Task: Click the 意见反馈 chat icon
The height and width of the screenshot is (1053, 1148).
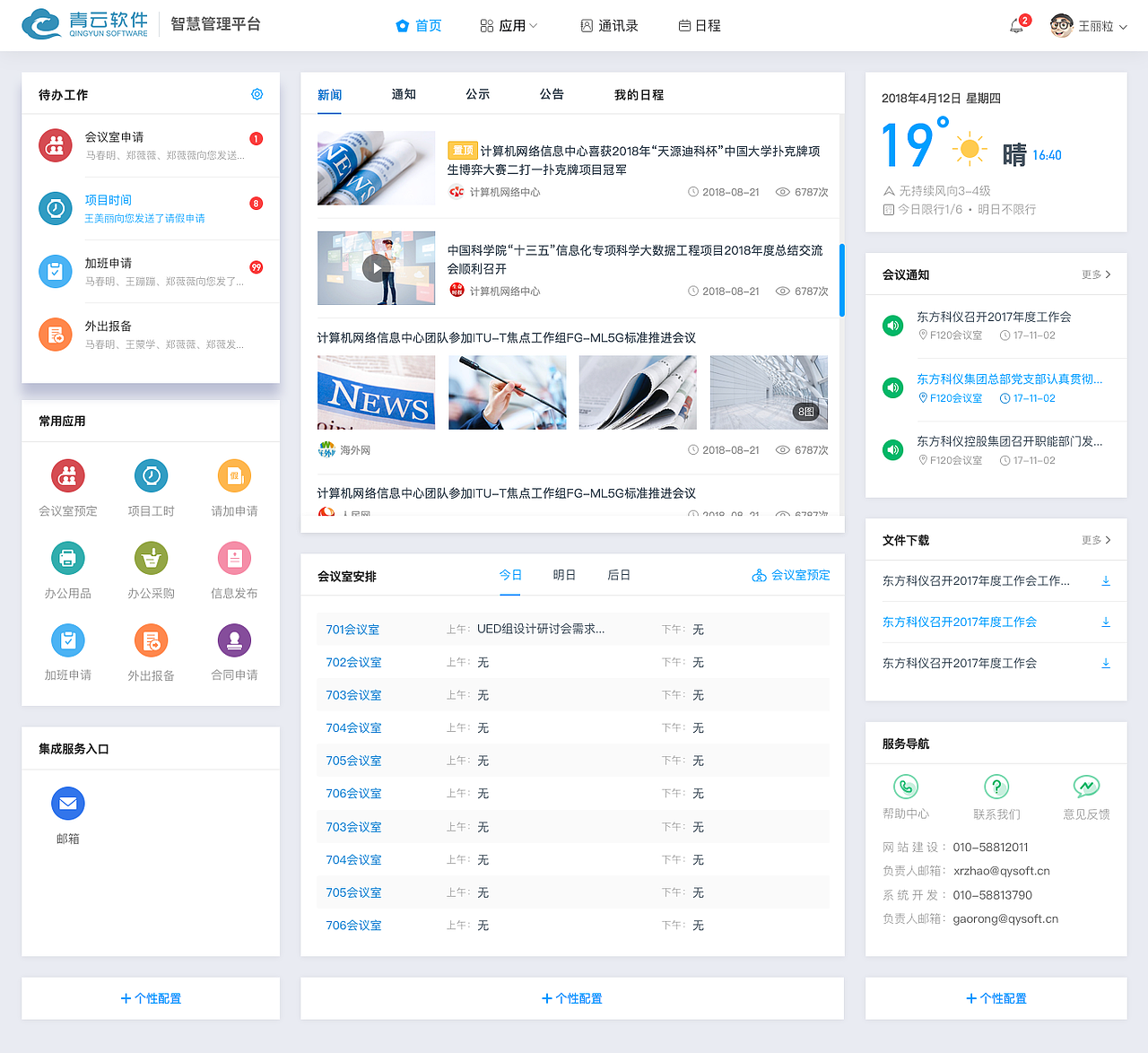Action: [1087, 787]
